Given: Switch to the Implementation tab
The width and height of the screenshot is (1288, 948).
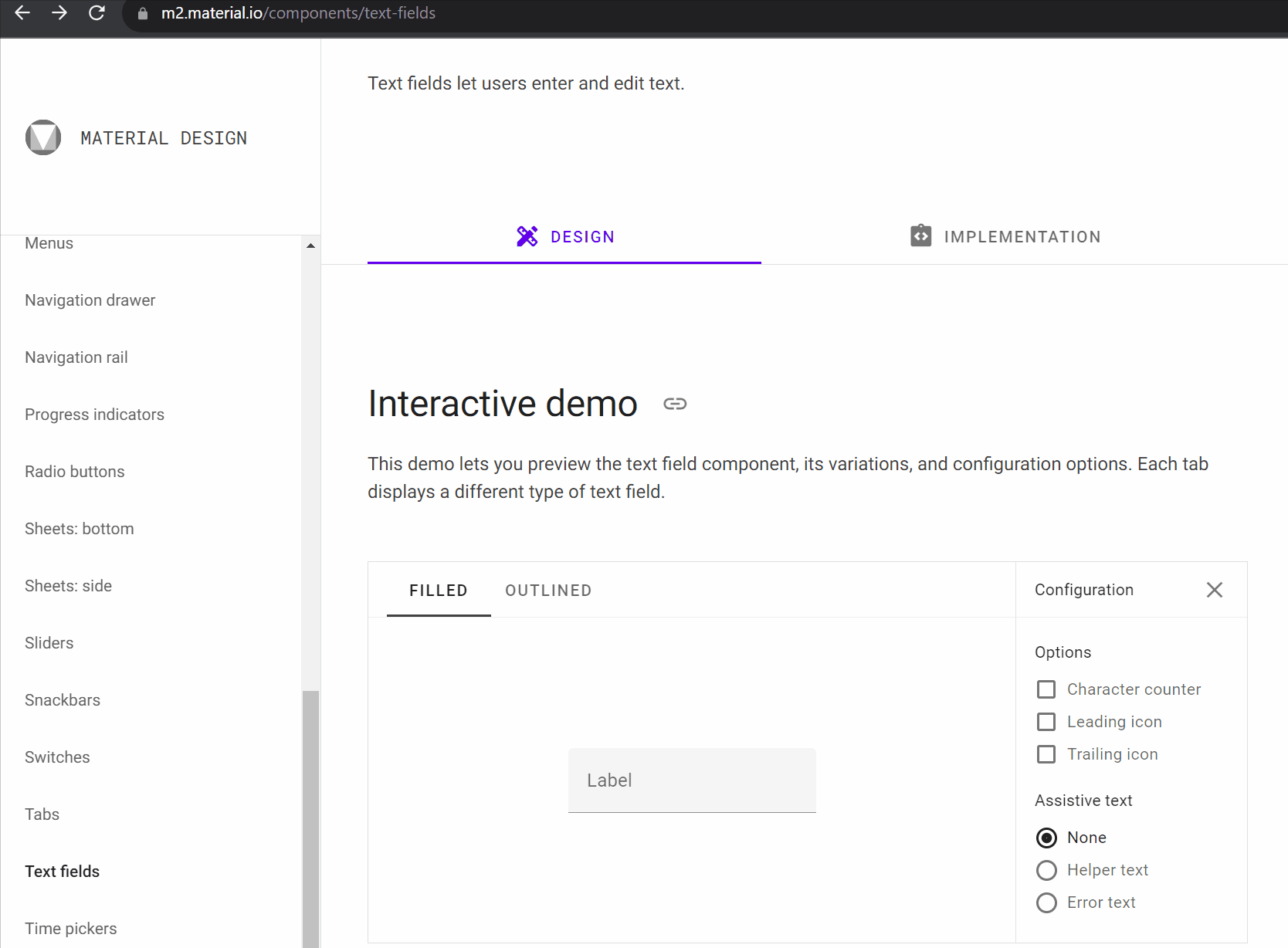Looking at the screenshot, I should [1006, 237].
